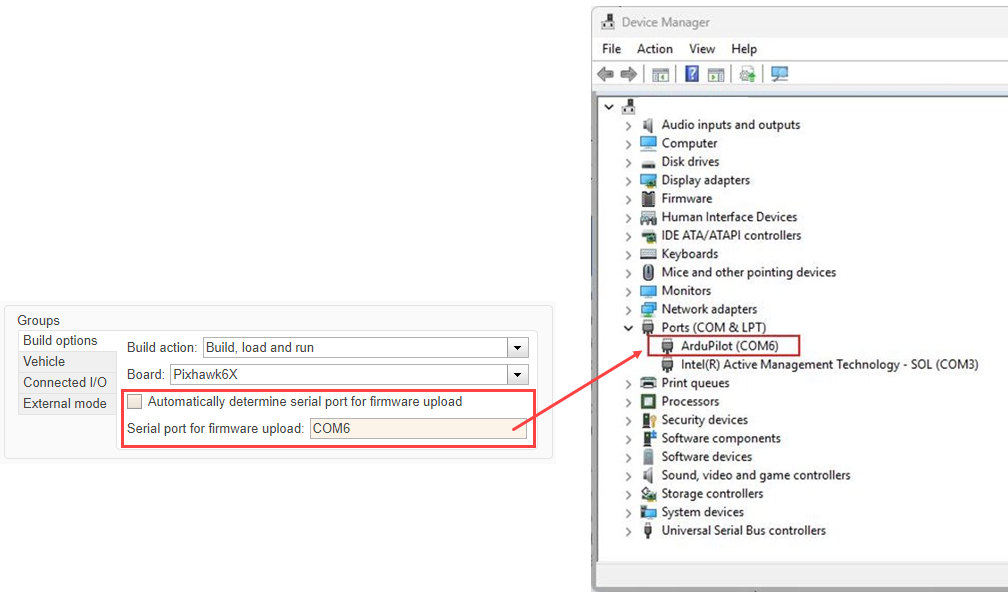
Task: Open the View menu
Action: [702, 49]
